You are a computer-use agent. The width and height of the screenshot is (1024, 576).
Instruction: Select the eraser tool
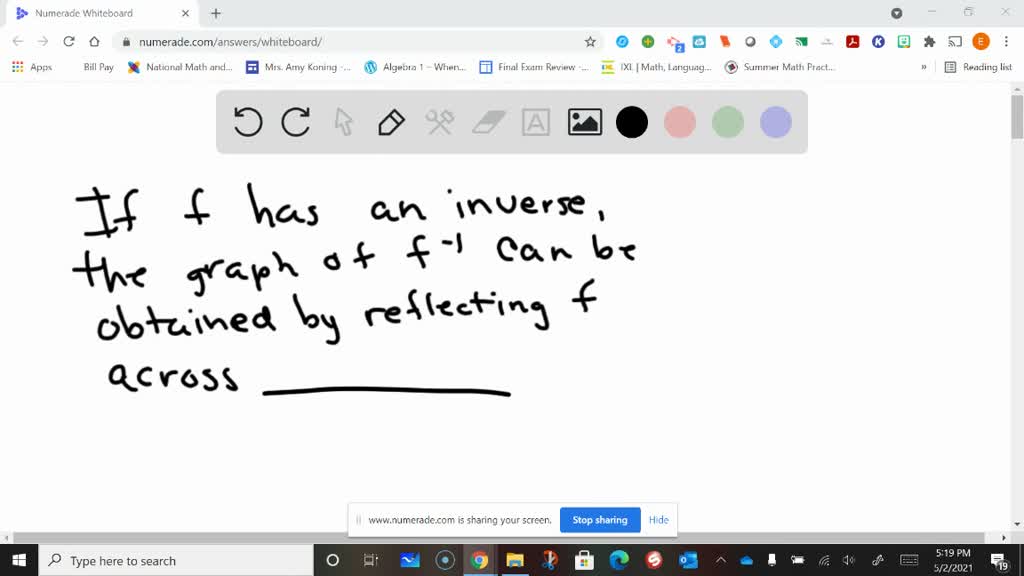pos(488,122)
